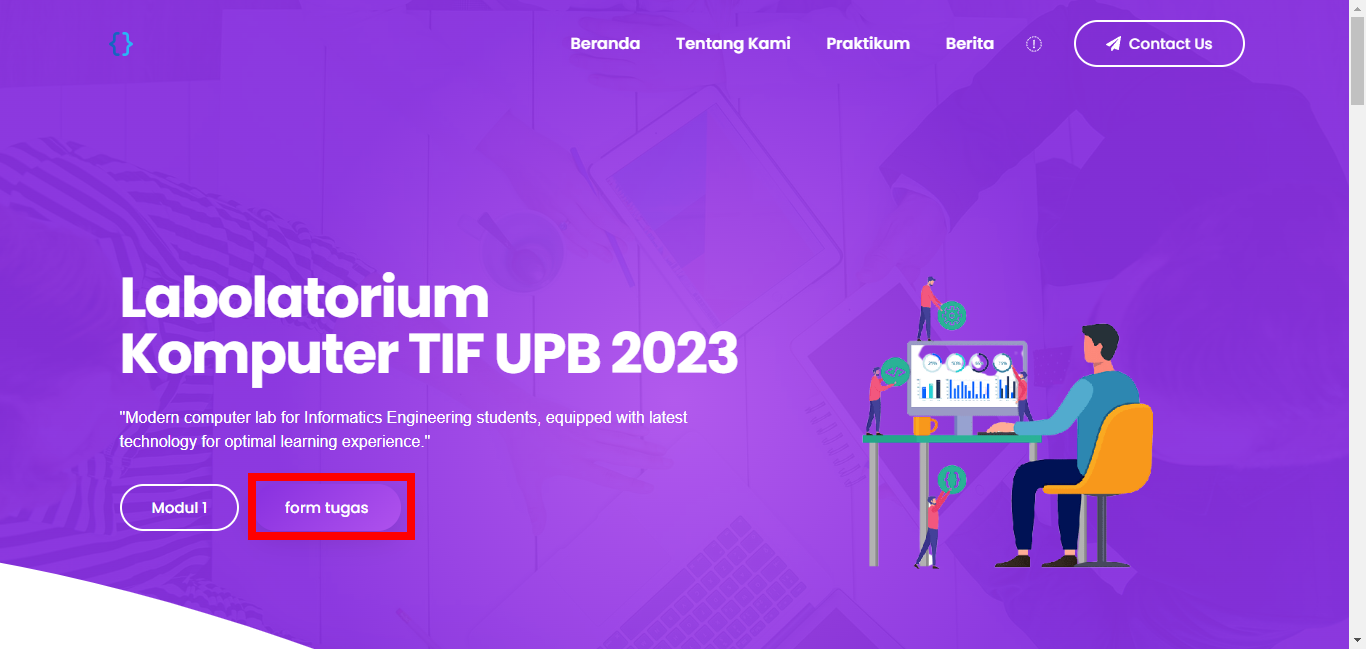
Task: Open the Beranda menu item
Action: [605, 44]
